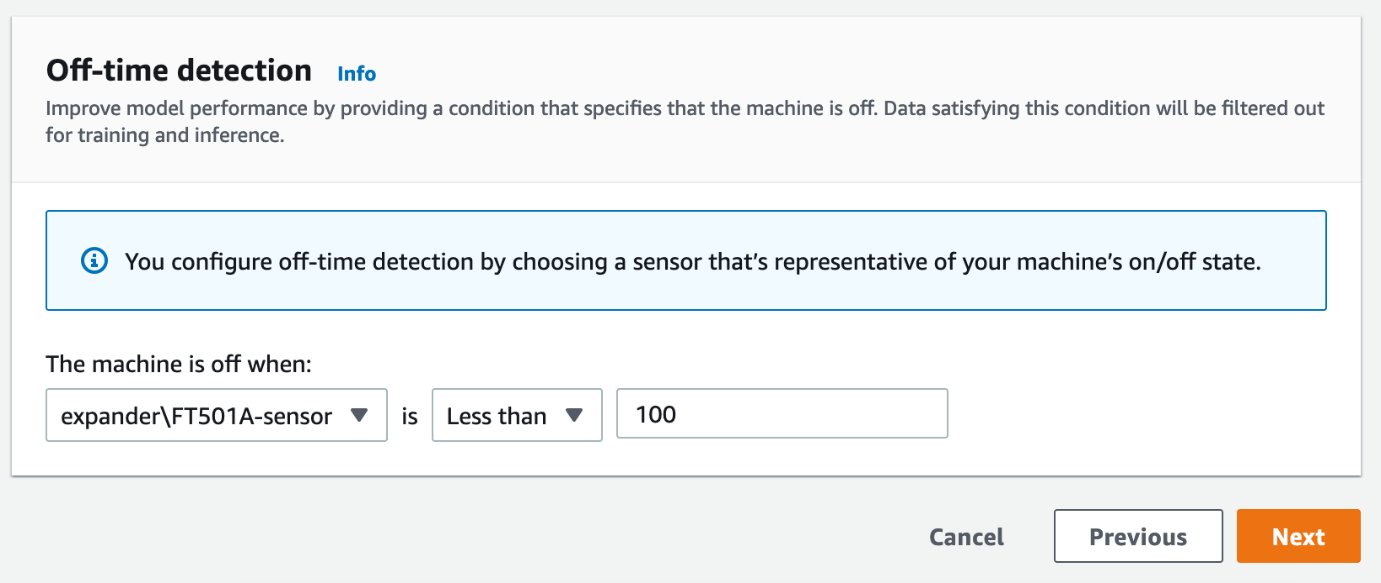Click the "The machine is off when:" label
The height and width of the screenshot is (583, 1381).
pos(179,366)
